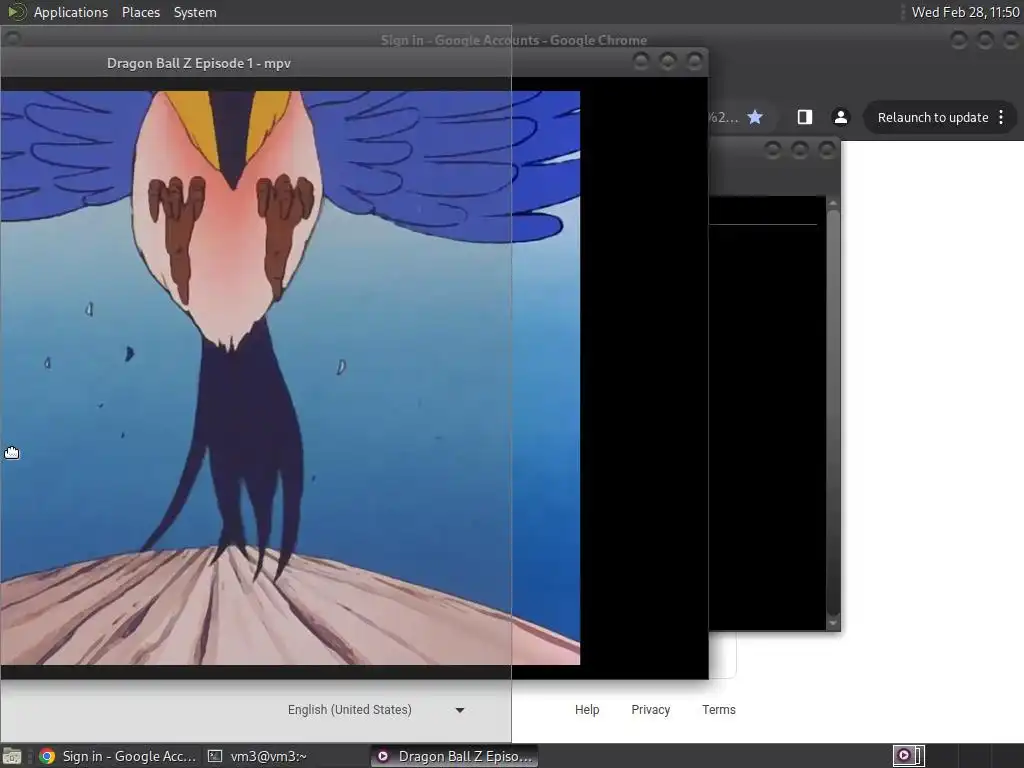
Task: Bookmark this page with Chrome's star icon
Action: (755, 117)
